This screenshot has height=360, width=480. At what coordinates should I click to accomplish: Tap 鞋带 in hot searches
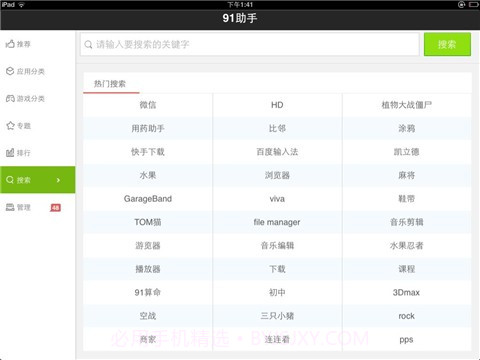point(407,199)
